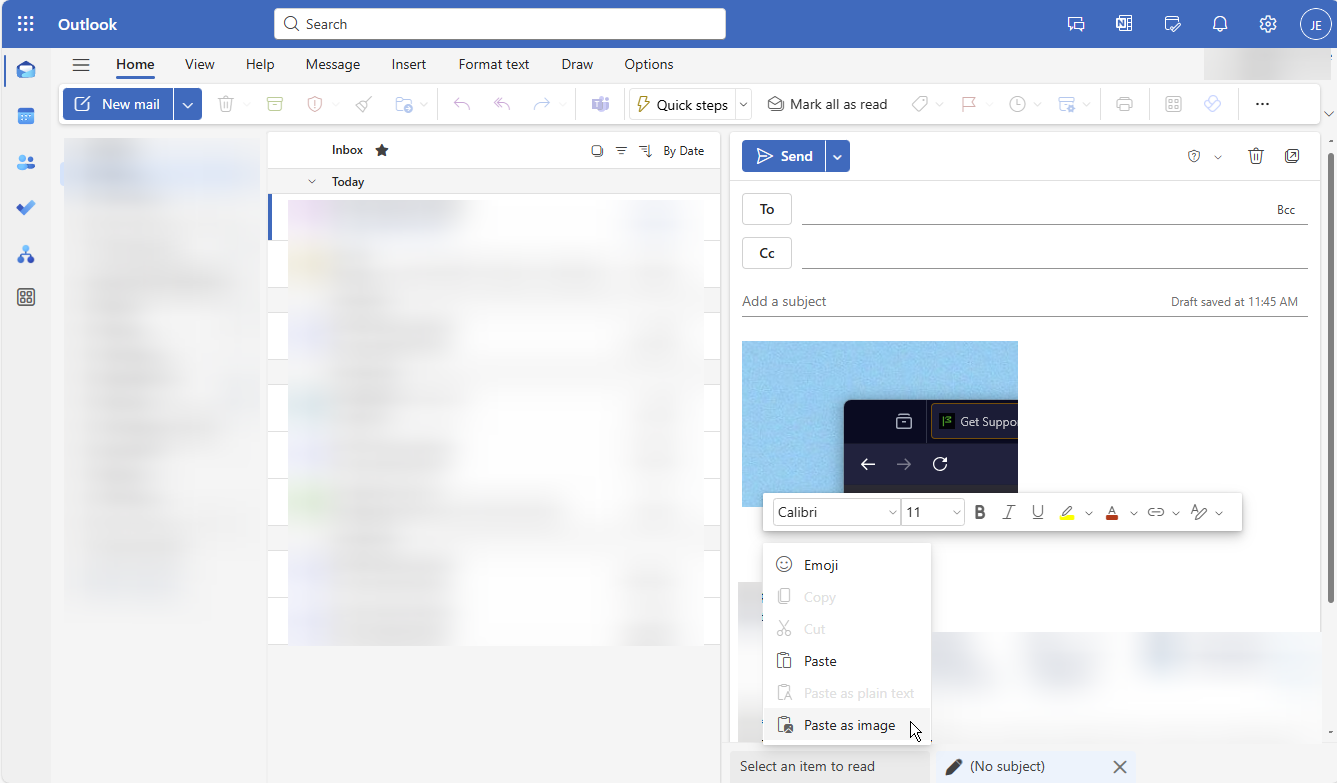Open the My Day icon in the header
Image resolution: width=1337 pixels, height=783 pixels.
[1172, 24]
